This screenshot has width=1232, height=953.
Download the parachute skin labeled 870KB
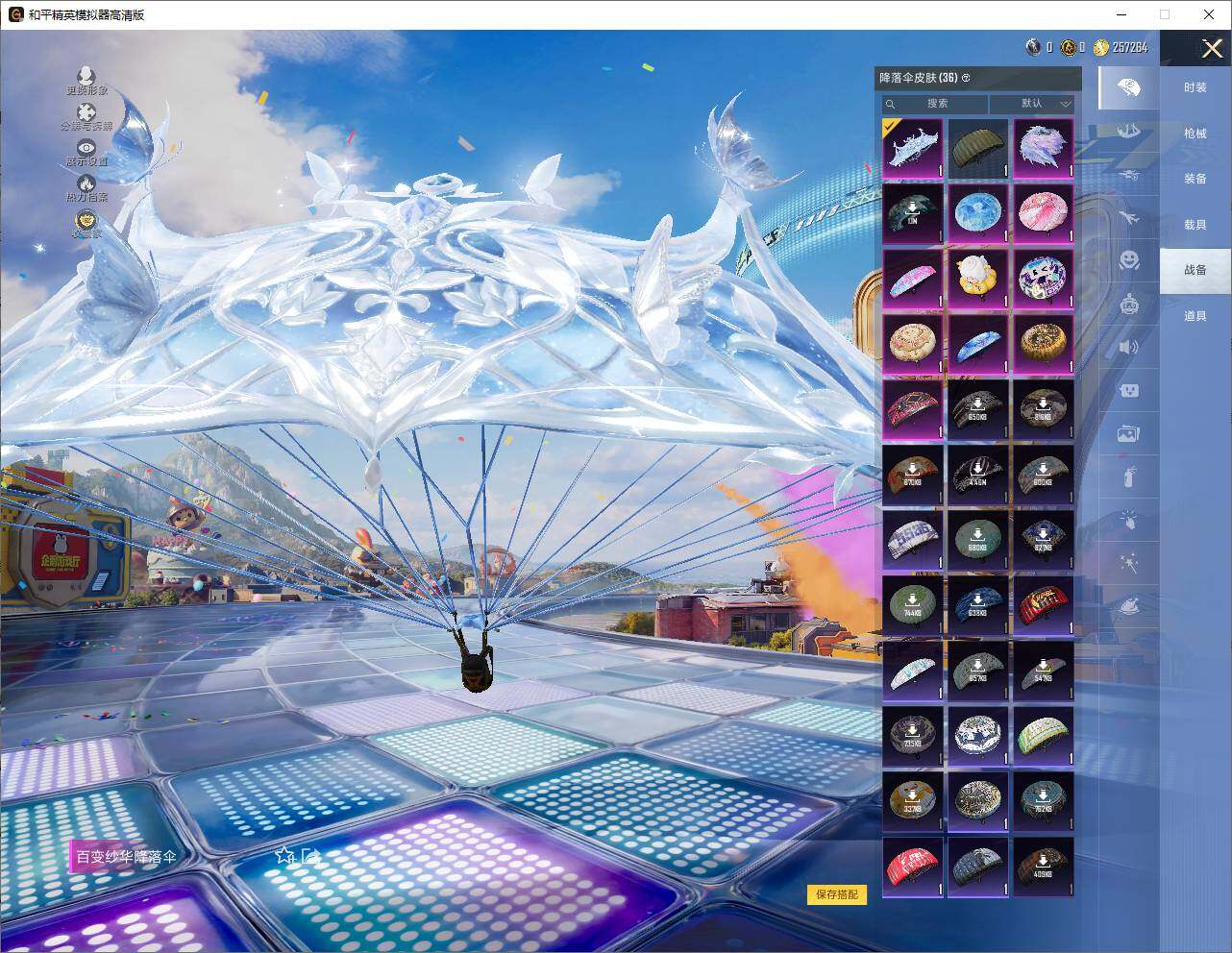pos(913,476)
